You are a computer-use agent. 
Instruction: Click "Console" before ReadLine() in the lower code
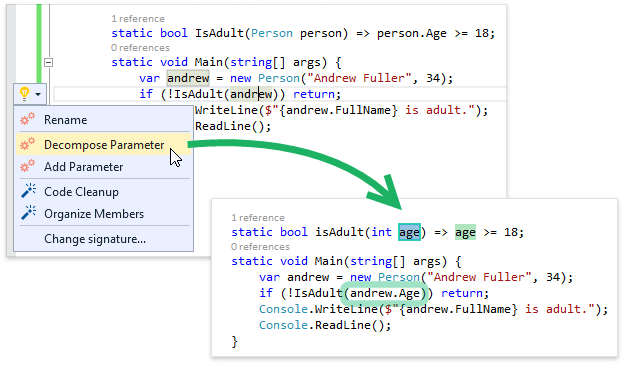[x=283, y=325]
